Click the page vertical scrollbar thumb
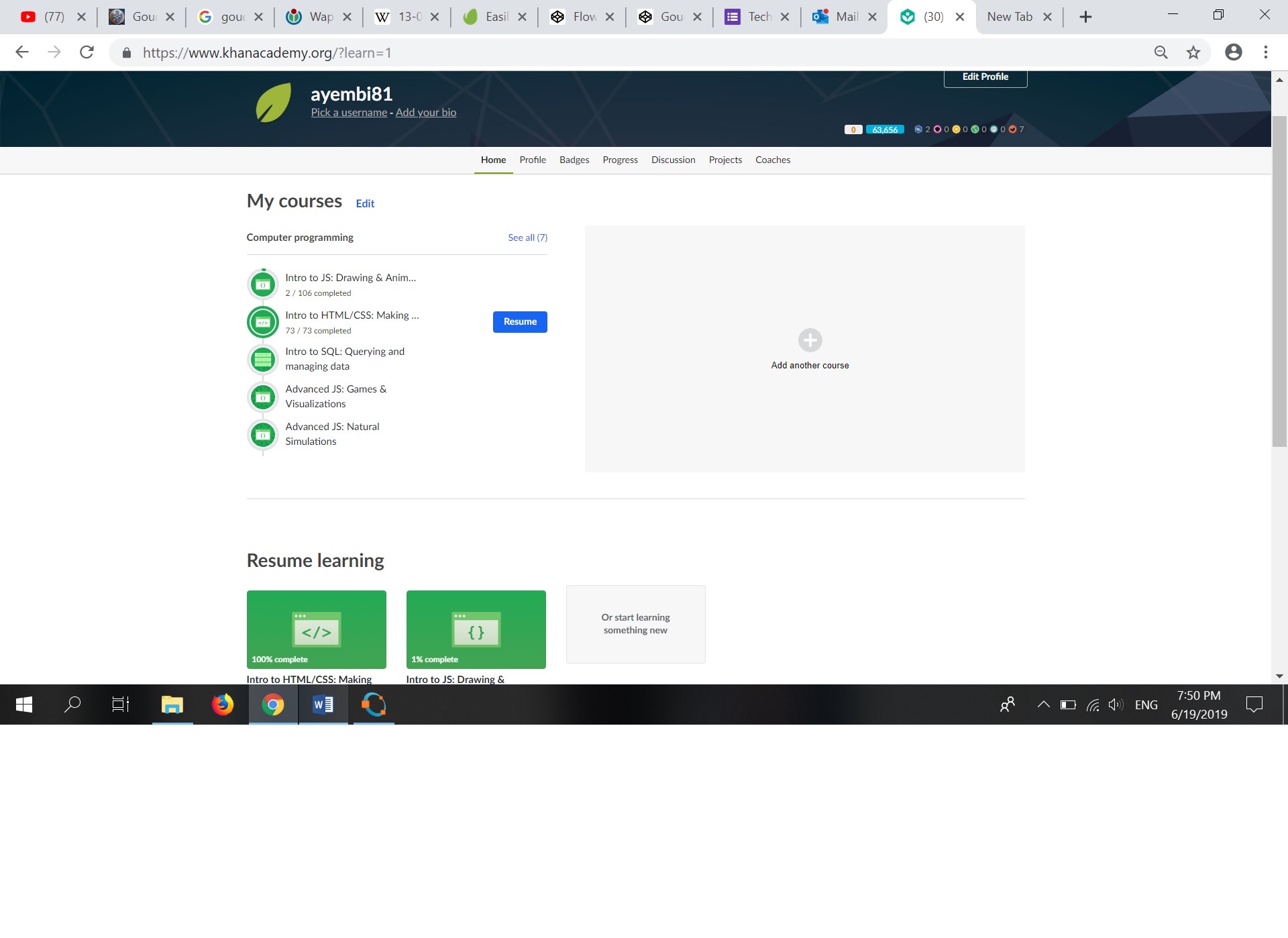Viewport: 1288px width, 938px height. point(1279,280)
